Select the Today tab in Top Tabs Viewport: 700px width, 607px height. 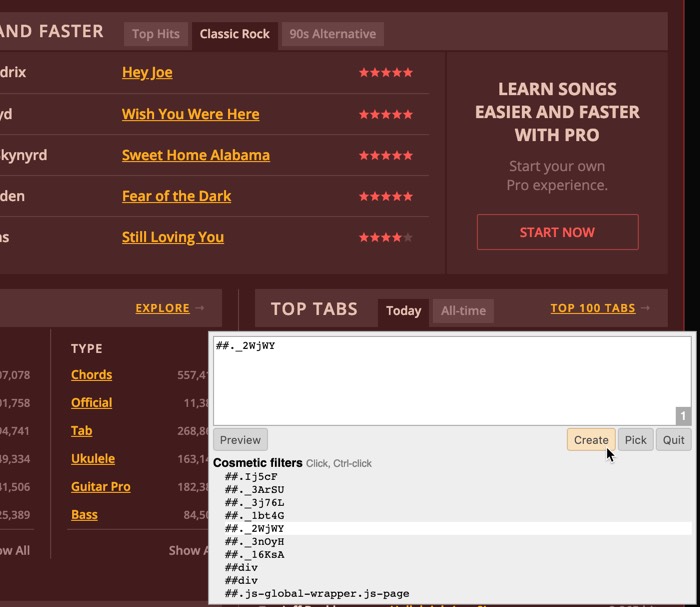(x=404, y=311)
